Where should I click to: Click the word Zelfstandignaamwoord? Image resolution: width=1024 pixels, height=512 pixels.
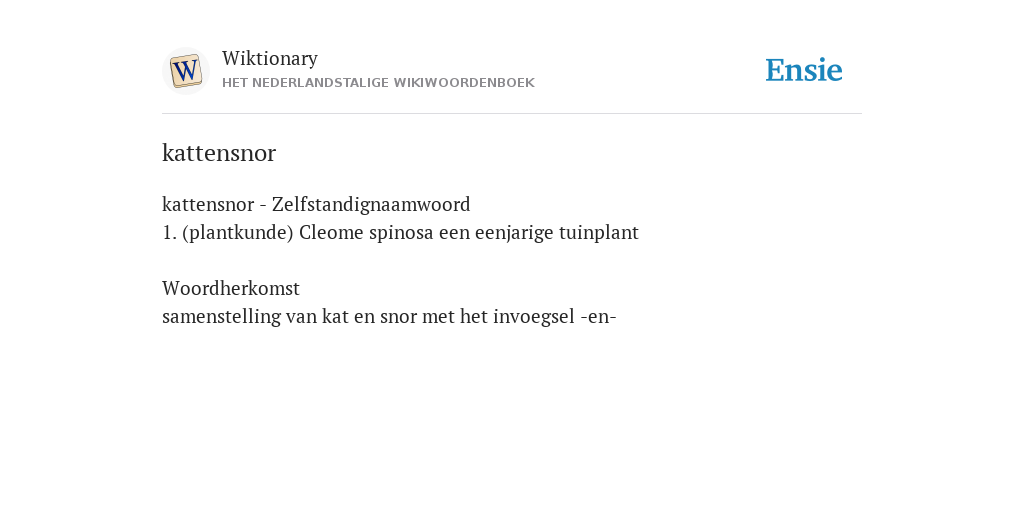click(371, 204)
